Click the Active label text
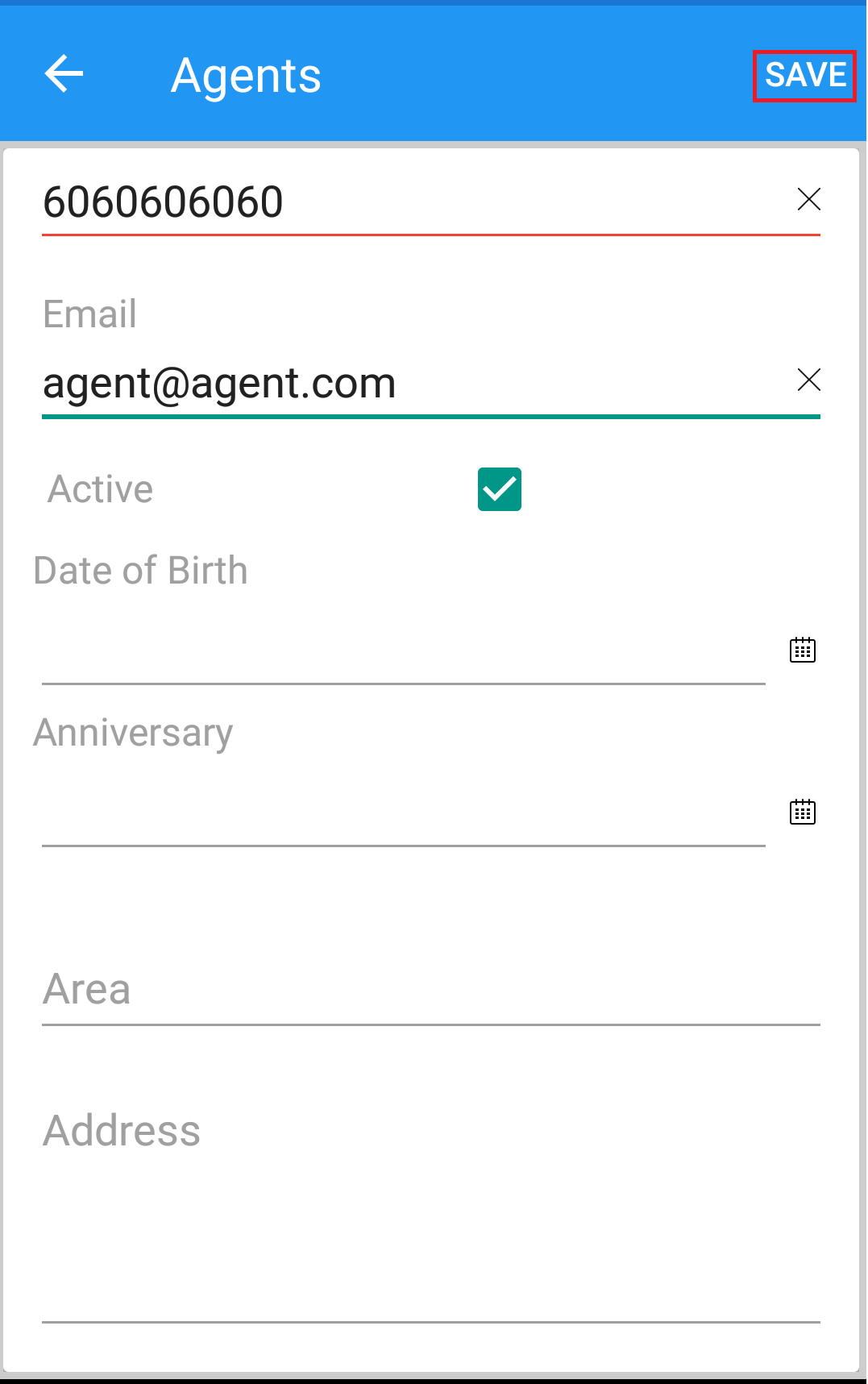 coord(101,489)
